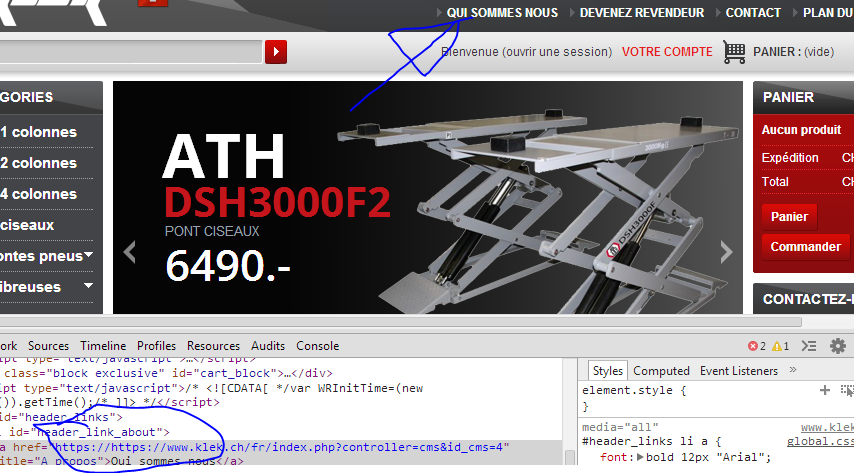Click the 'Aucun produit' cart text
Image resolution: width=854 pixels, height=473 pixels.
(x=801, y=130)
